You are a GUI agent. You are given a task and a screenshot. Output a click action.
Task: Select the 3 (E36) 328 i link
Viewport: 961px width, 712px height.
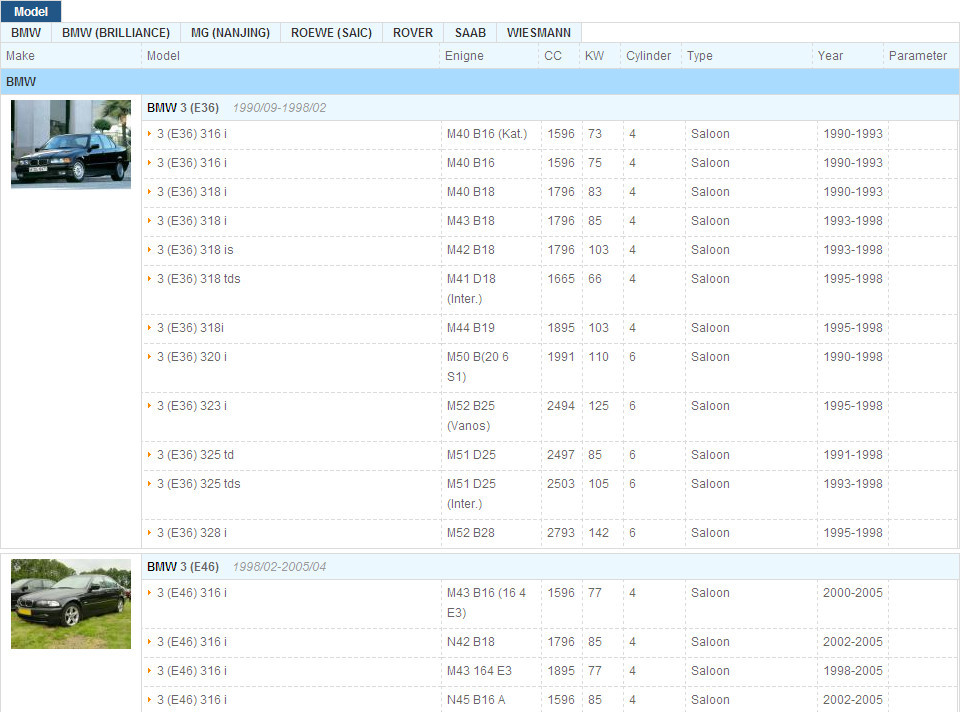(192, 533)
